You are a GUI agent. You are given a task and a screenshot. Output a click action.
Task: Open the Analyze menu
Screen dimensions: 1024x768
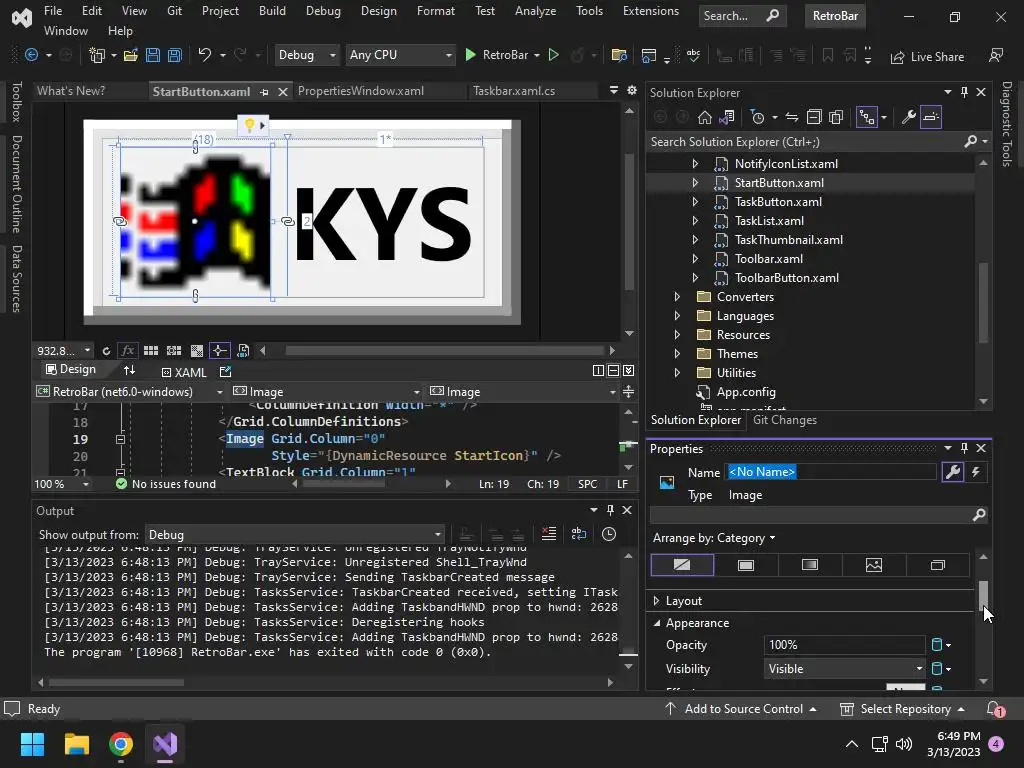(x=535, y=11)
